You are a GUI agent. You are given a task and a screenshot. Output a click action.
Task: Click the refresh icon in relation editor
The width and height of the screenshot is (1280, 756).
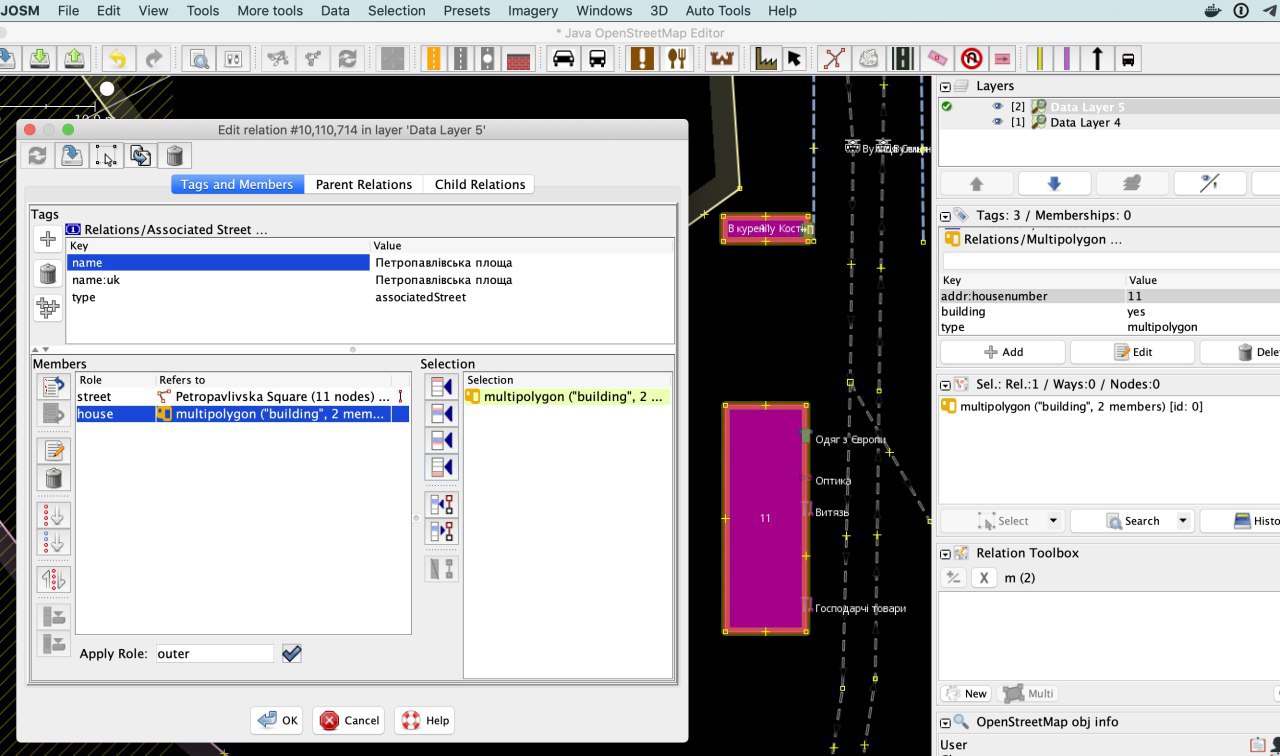38,155
